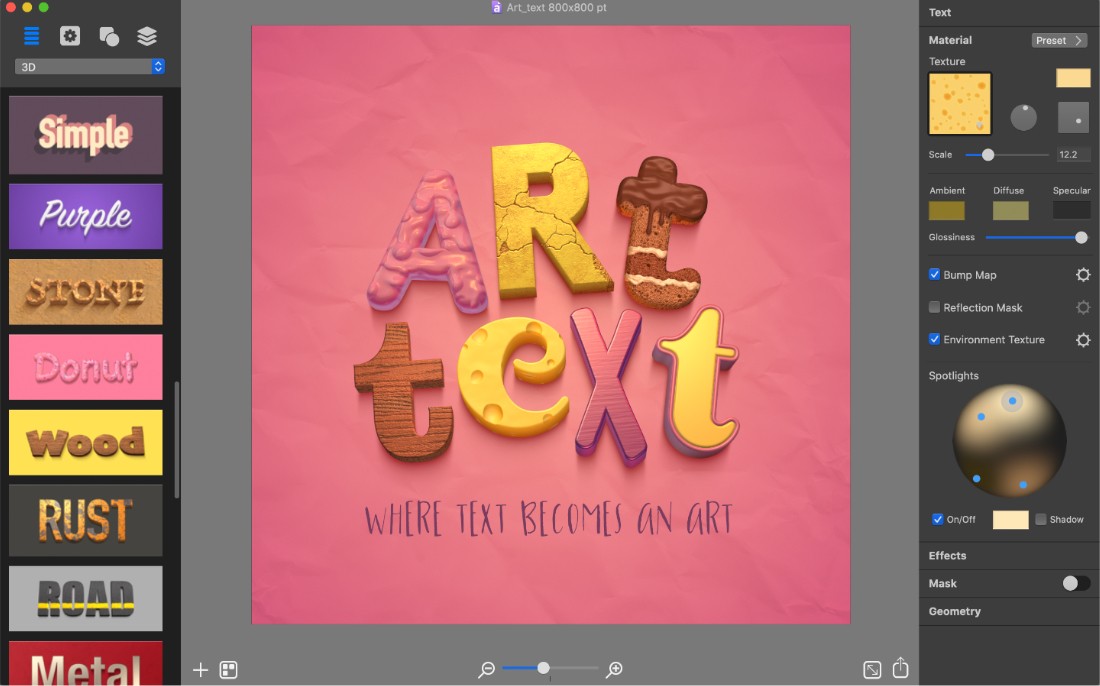Select the RUST style preset

click(x=86, y=520)
